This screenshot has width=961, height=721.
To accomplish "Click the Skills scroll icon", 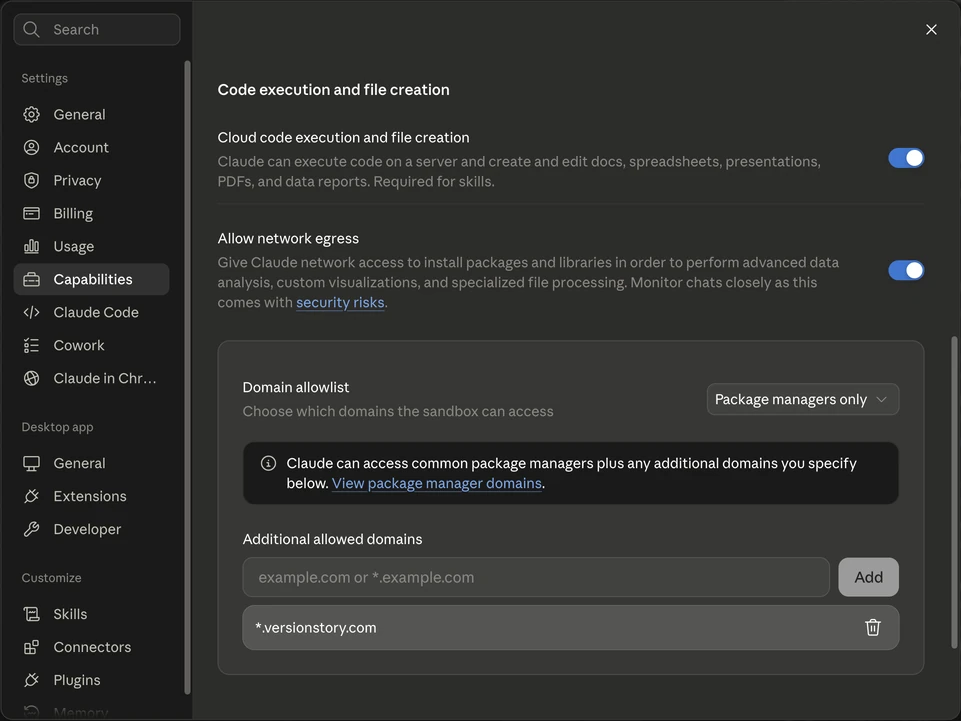I will pyautogui.click(x=31, y=614).
